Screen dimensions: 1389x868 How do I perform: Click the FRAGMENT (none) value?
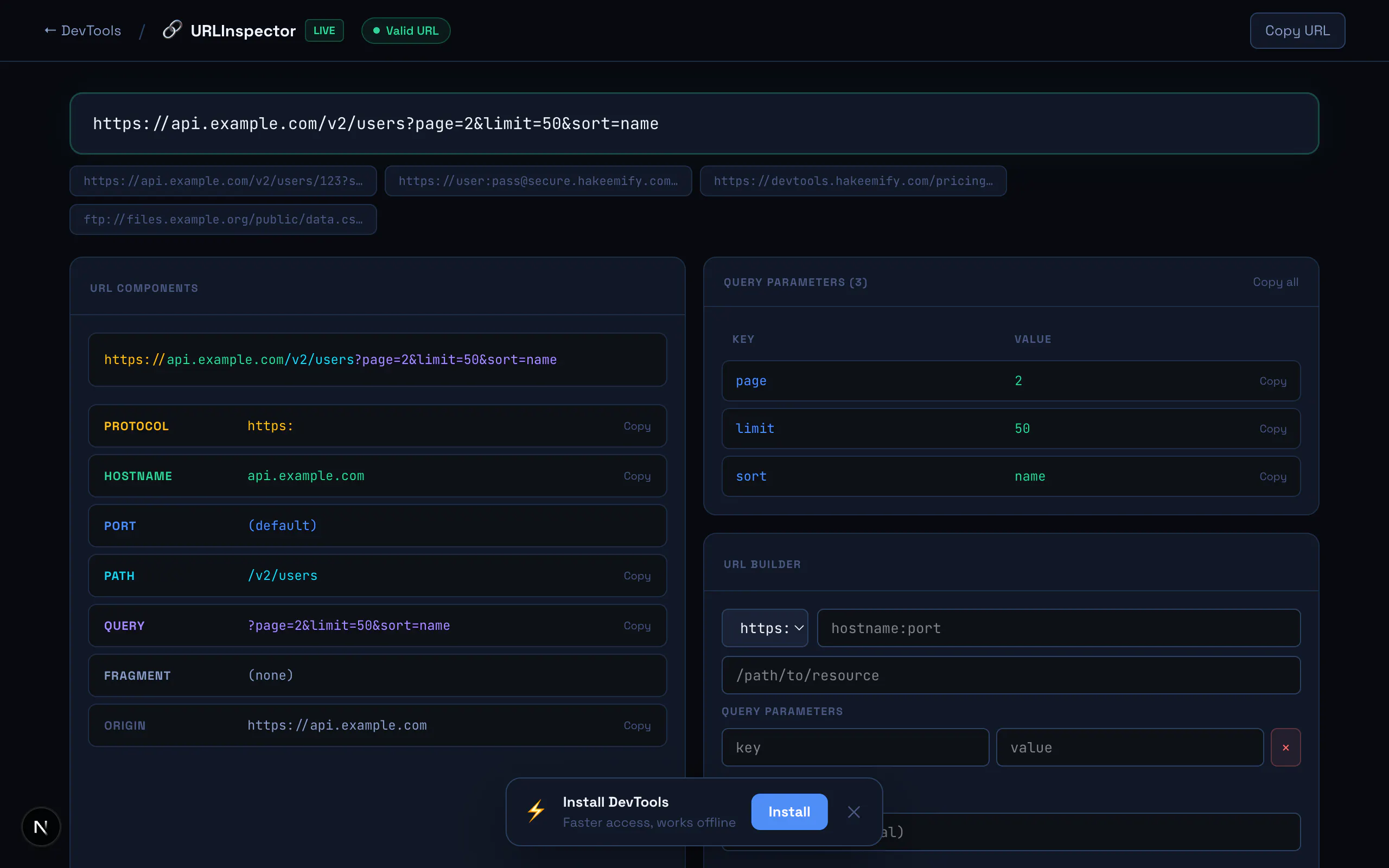pyautogui.click(x=270, y=675)
